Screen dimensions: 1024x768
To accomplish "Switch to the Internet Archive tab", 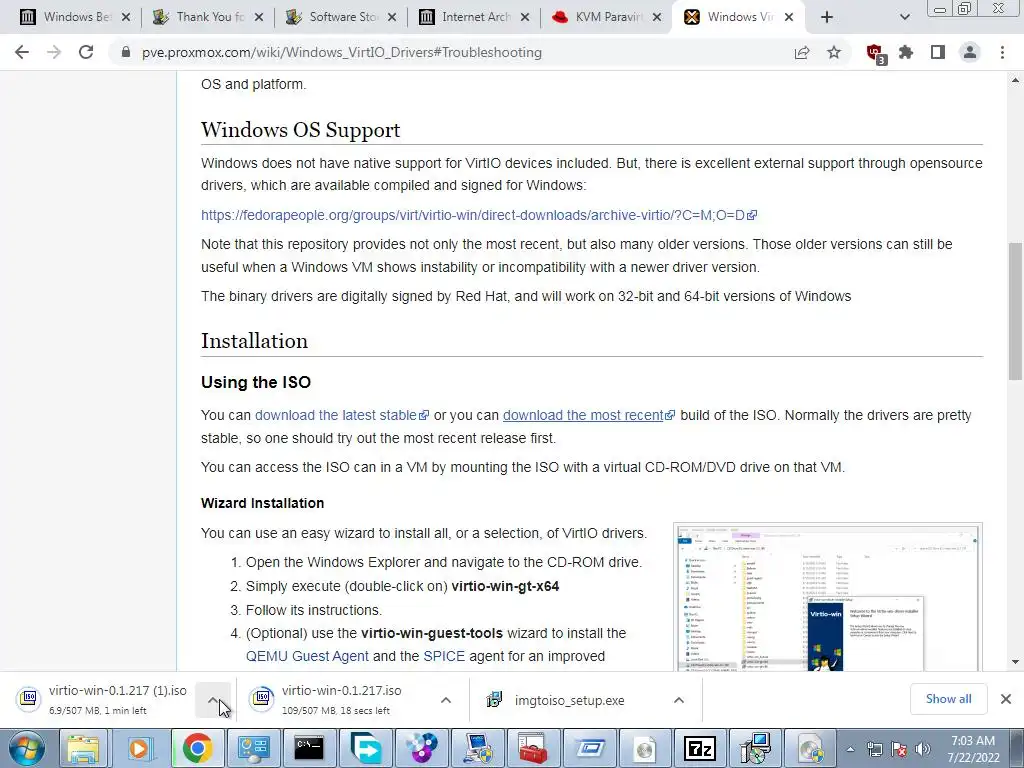I will 472,17.
